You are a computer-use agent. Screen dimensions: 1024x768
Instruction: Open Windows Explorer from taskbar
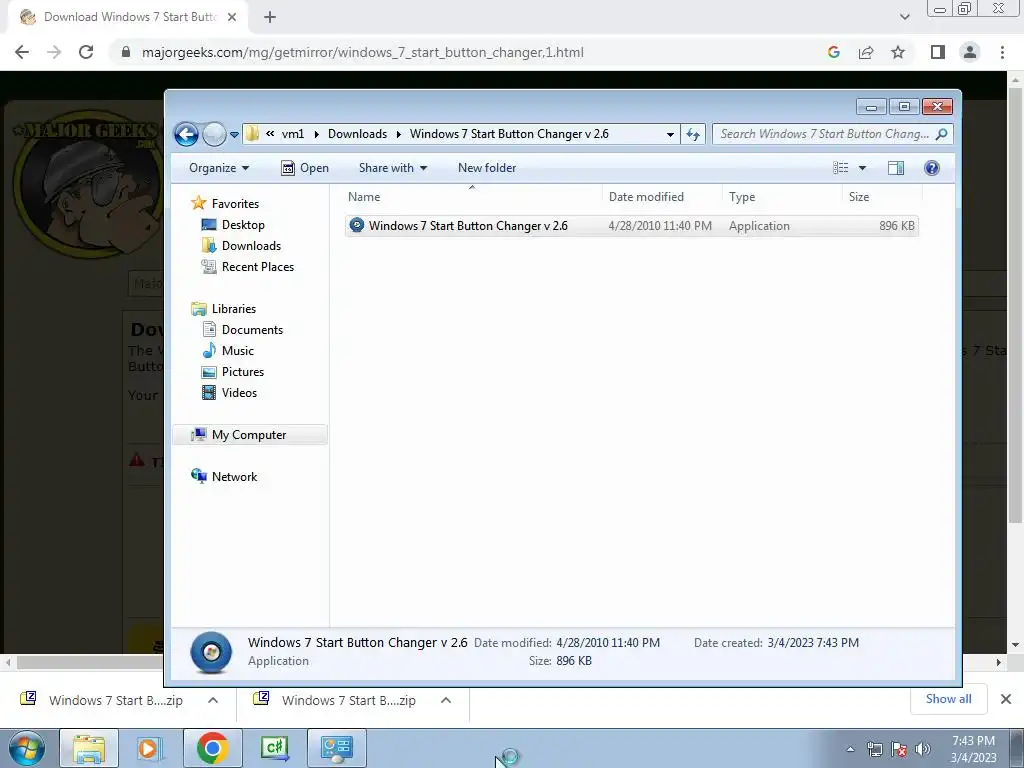89,748
